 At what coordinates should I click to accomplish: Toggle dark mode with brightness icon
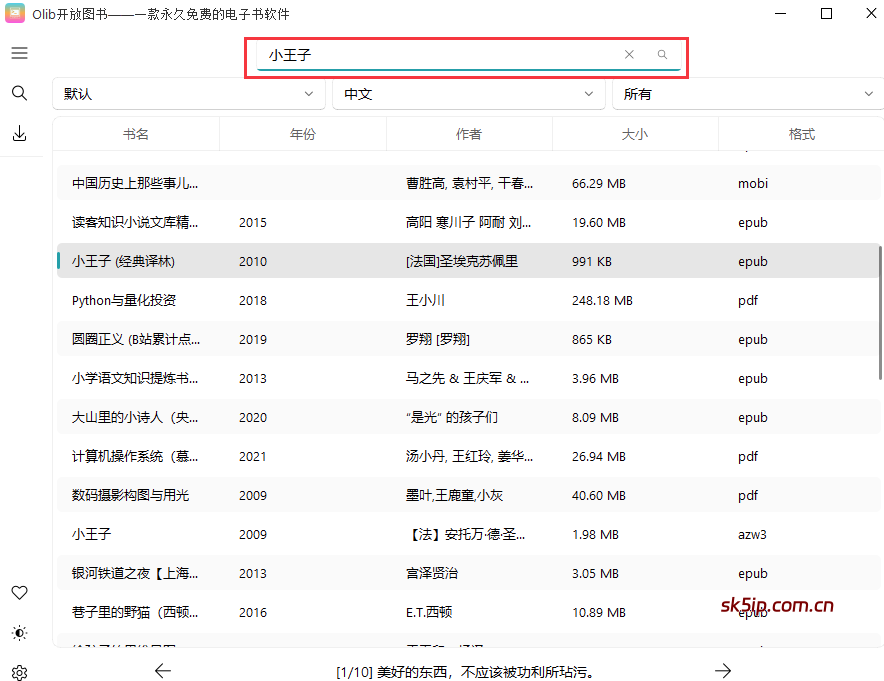click(19, 632)
